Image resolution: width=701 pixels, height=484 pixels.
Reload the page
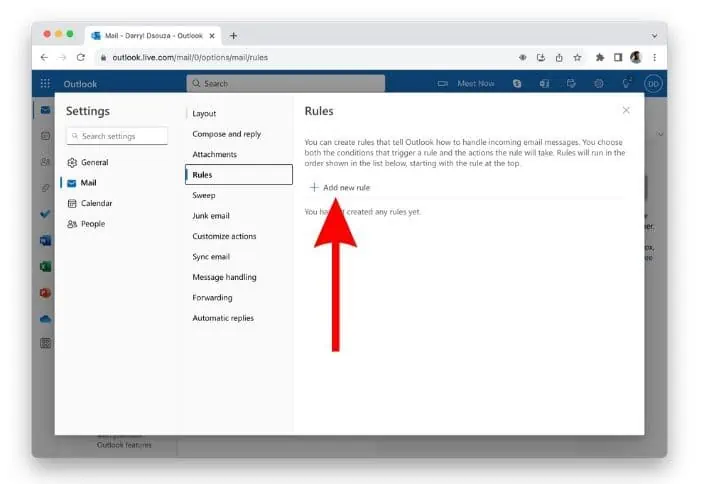click(x=81, y=57)
